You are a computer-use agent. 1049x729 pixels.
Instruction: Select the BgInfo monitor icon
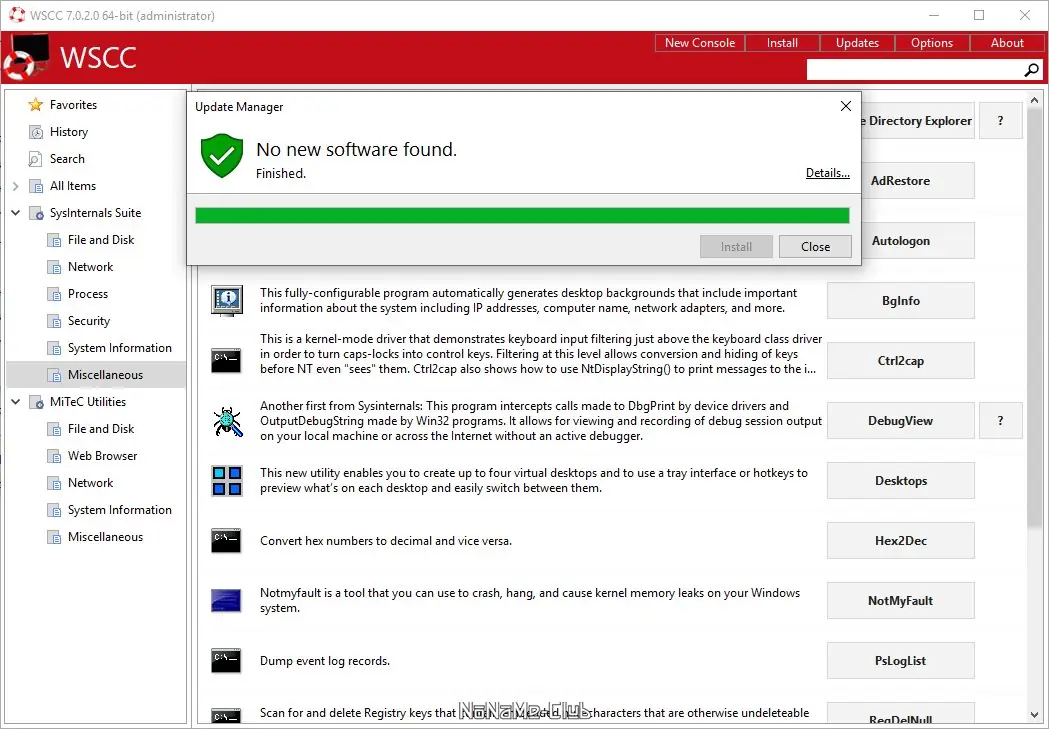coord(226,300)
